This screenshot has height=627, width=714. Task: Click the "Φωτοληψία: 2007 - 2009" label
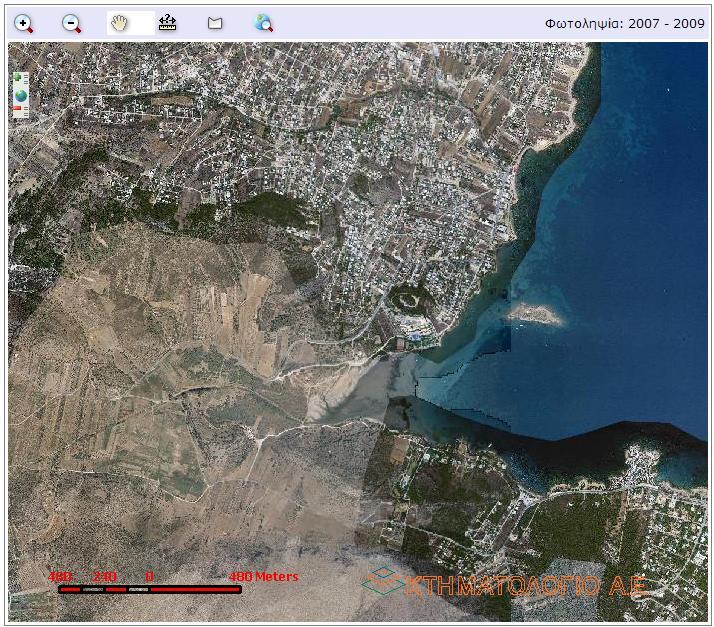coord(625,24)
